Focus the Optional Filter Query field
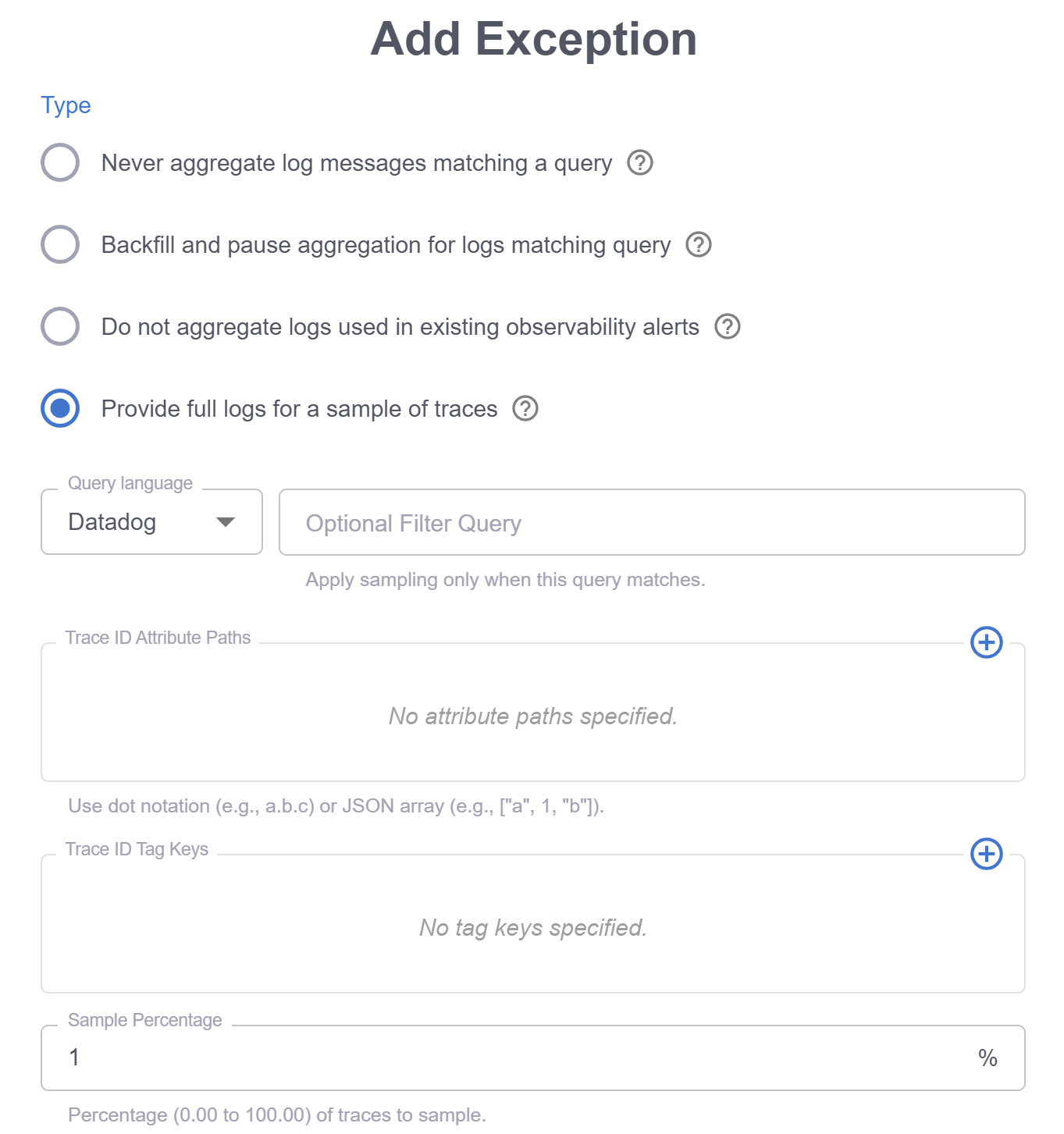 [652, 522]
